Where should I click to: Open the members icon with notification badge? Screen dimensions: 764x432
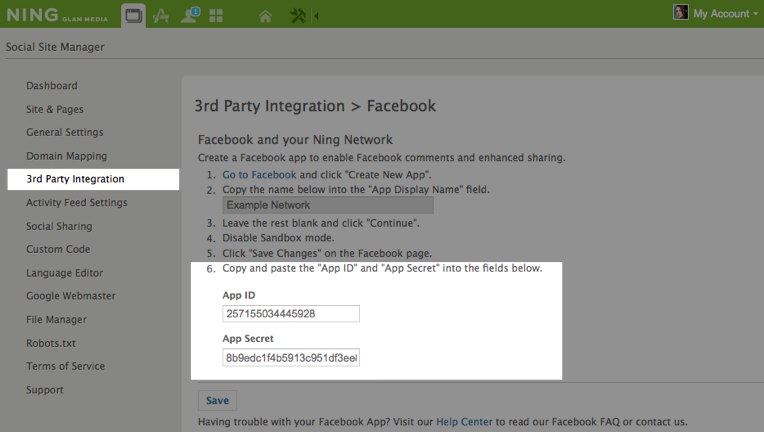pos(190,15)
